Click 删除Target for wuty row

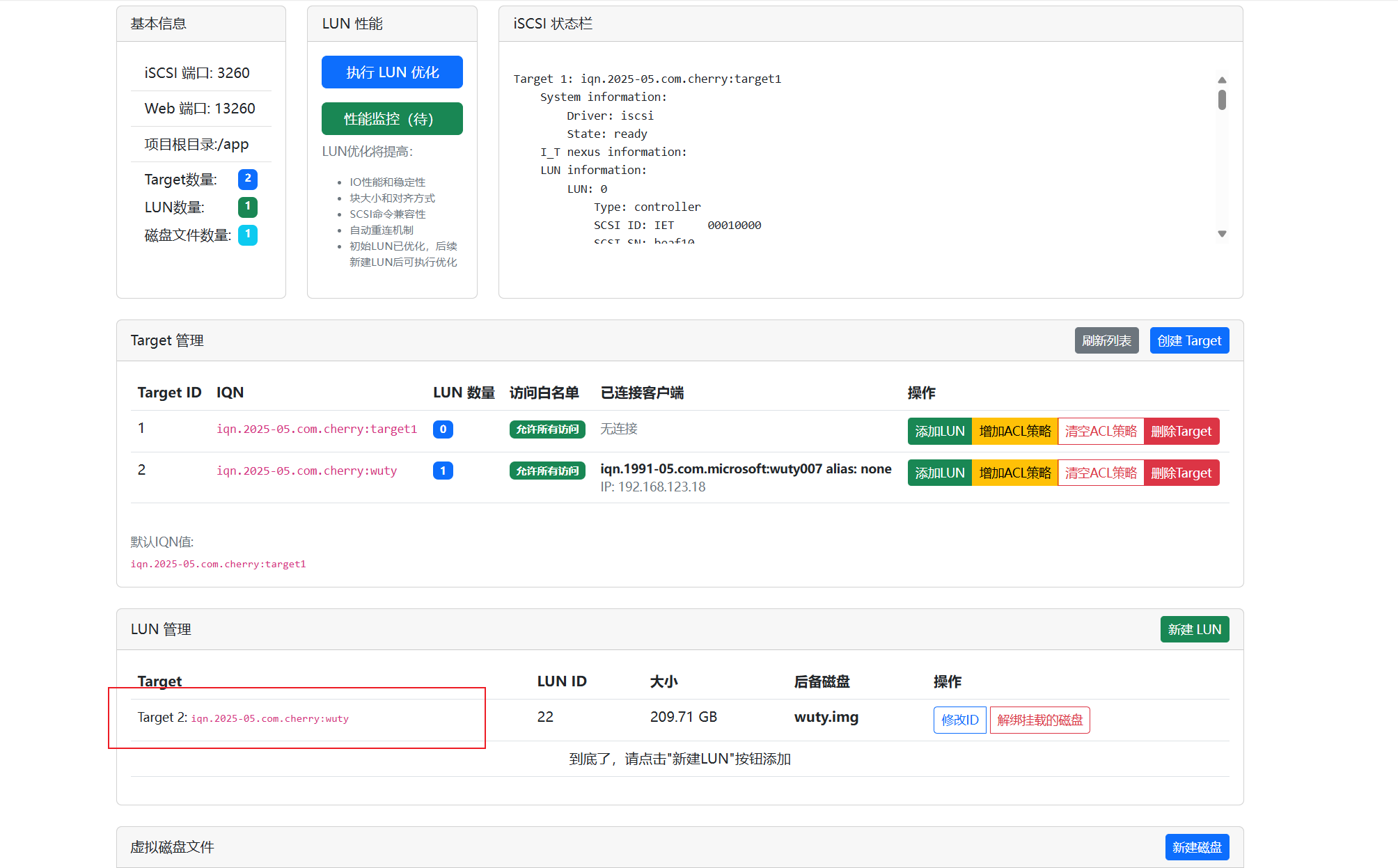pyautogui.click(x=1181, y=473)
